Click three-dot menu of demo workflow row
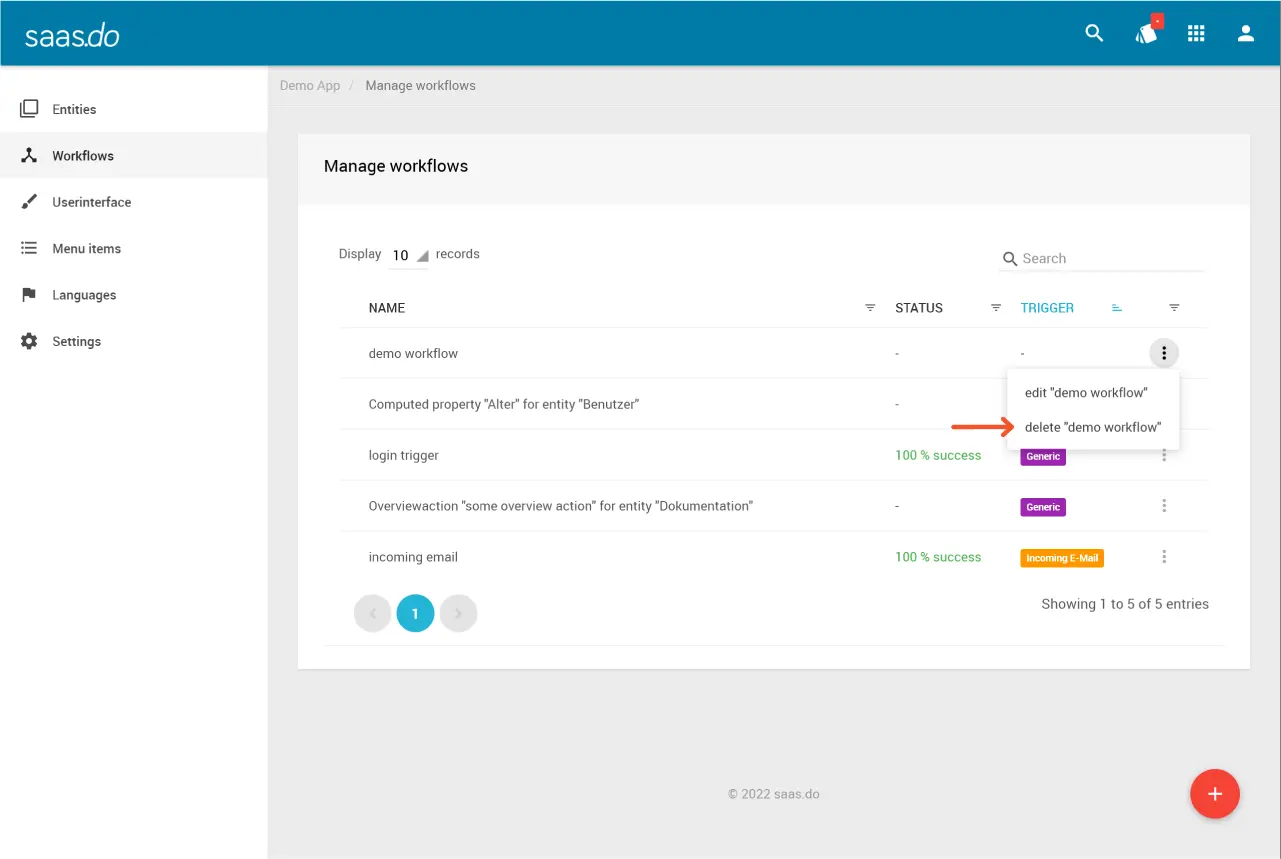 point(1164,353)
